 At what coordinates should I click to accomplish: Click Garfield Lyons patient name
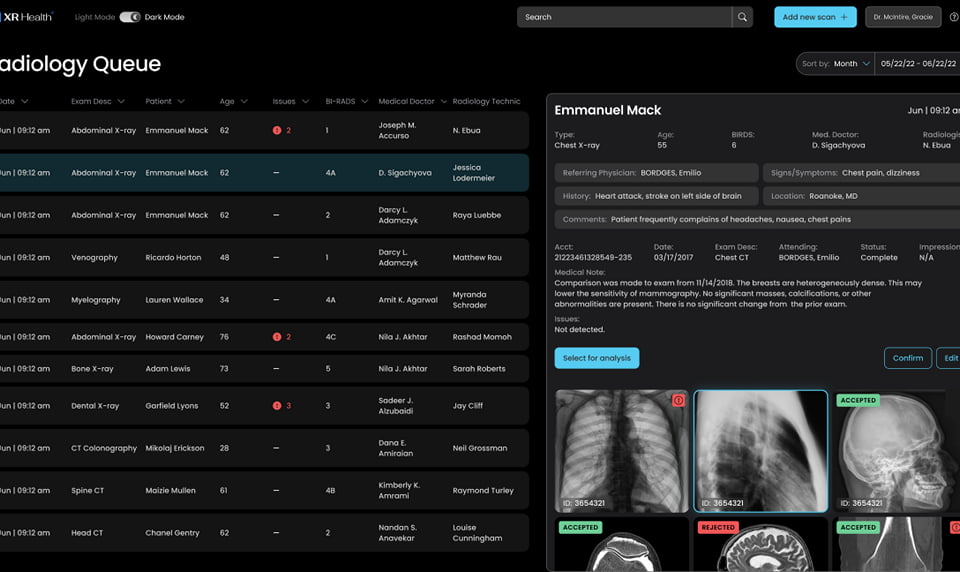[x=171, y=405]
